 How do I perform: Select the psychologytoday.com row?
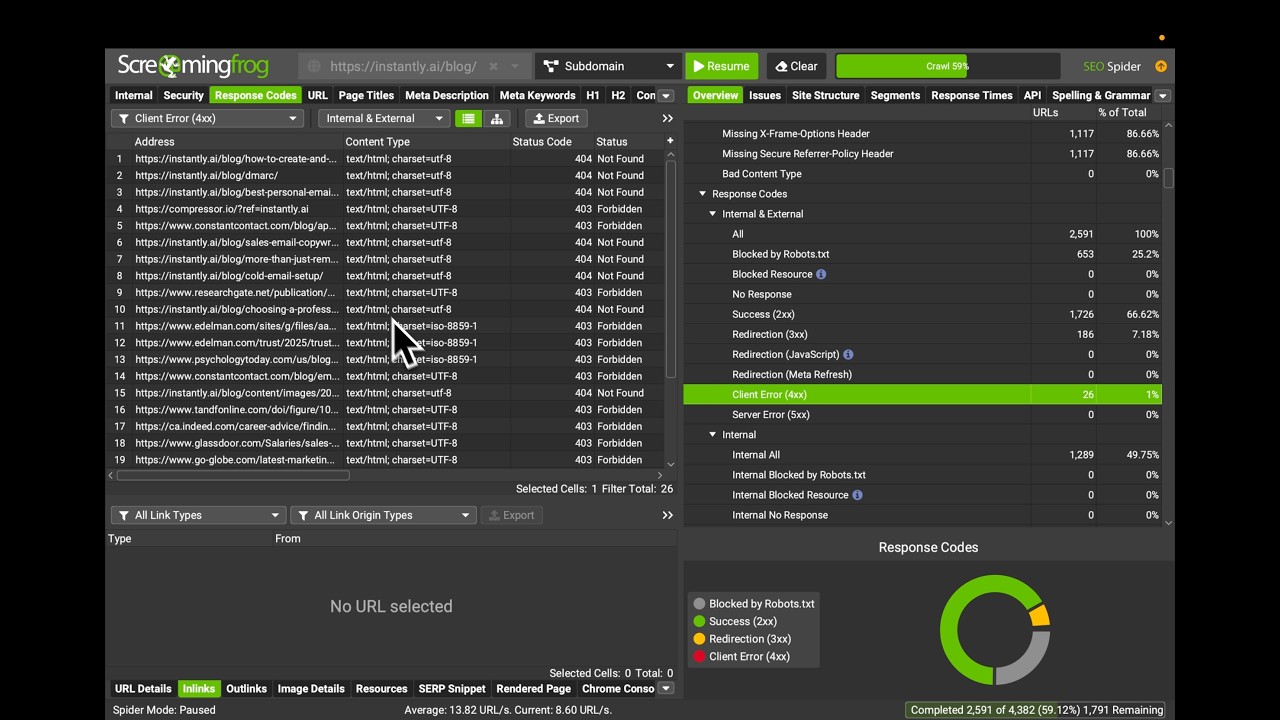click(x=386, y=359)
